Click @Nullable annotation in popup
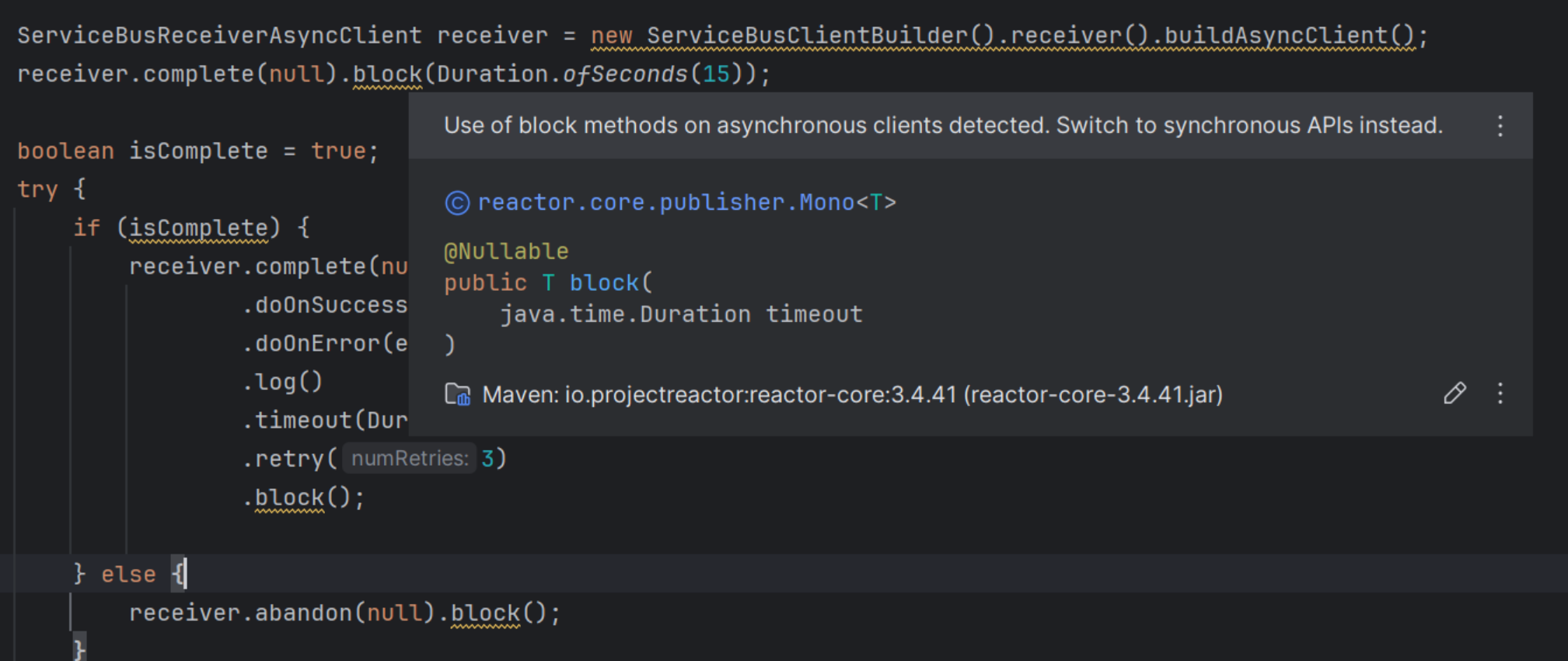 pyautogui.click(x=506, y=251)
